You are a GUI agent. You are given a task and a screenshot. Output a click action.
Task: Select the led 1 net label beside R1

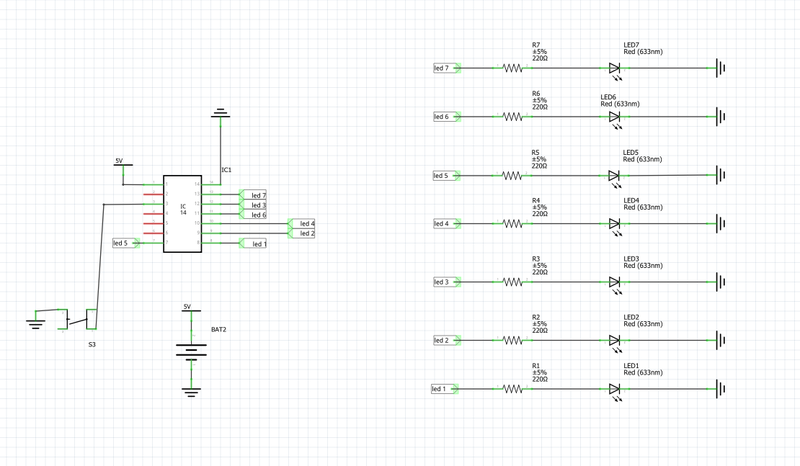point(442,389)
